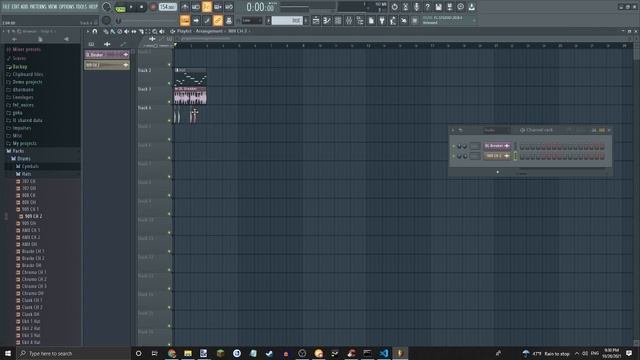Select the Slip tool in Playlist toolbar
Viewport: 640px width, 360px height.
click(x=133, y=31)
